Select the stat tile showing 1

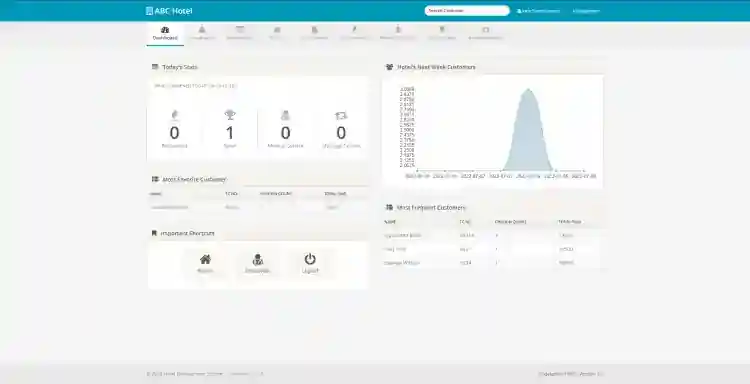230,130
